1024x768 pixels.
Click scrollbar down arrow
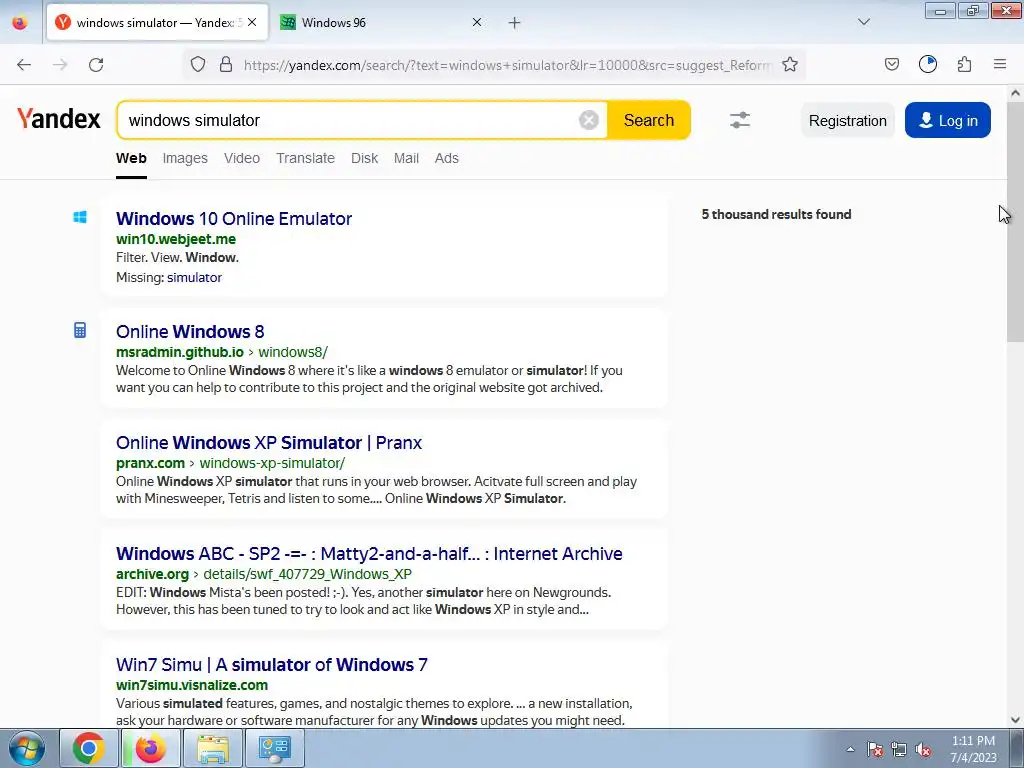[x=1015, y=720]
